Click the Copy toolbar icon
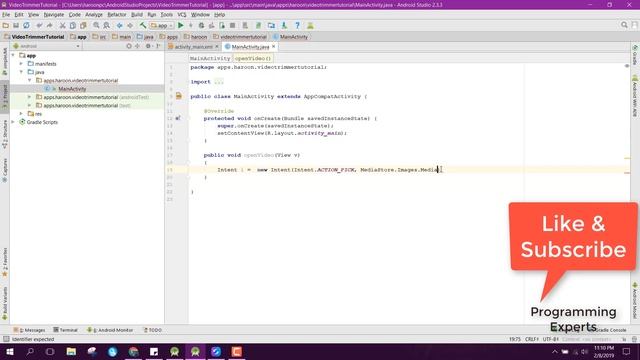This screenshot has height=360, width=640. (73, 25)
